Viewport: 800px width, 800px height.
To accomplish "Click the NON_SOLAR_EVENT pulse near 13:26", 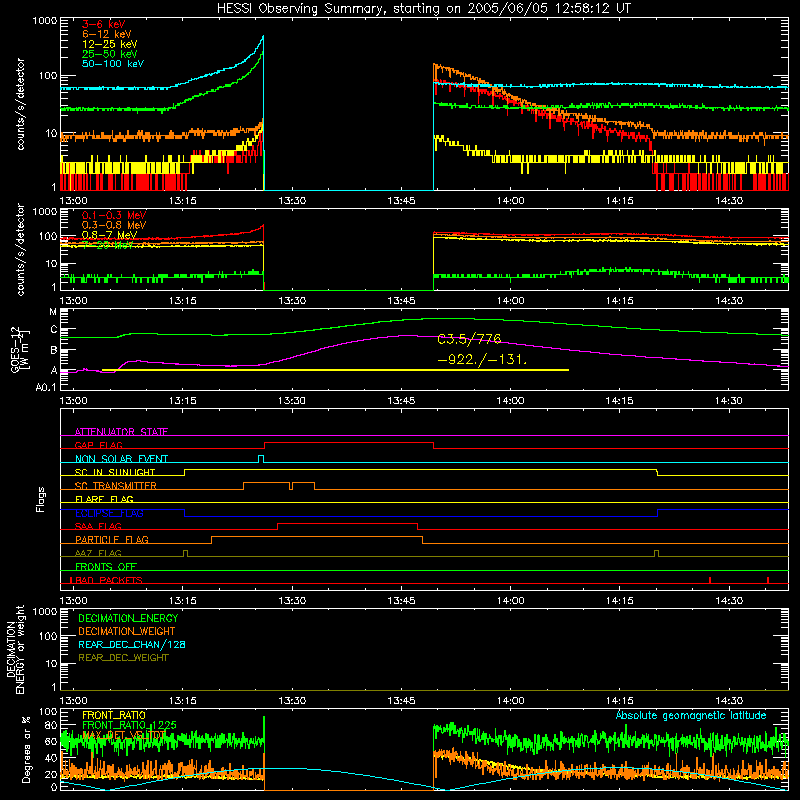I will pos(261,458).
